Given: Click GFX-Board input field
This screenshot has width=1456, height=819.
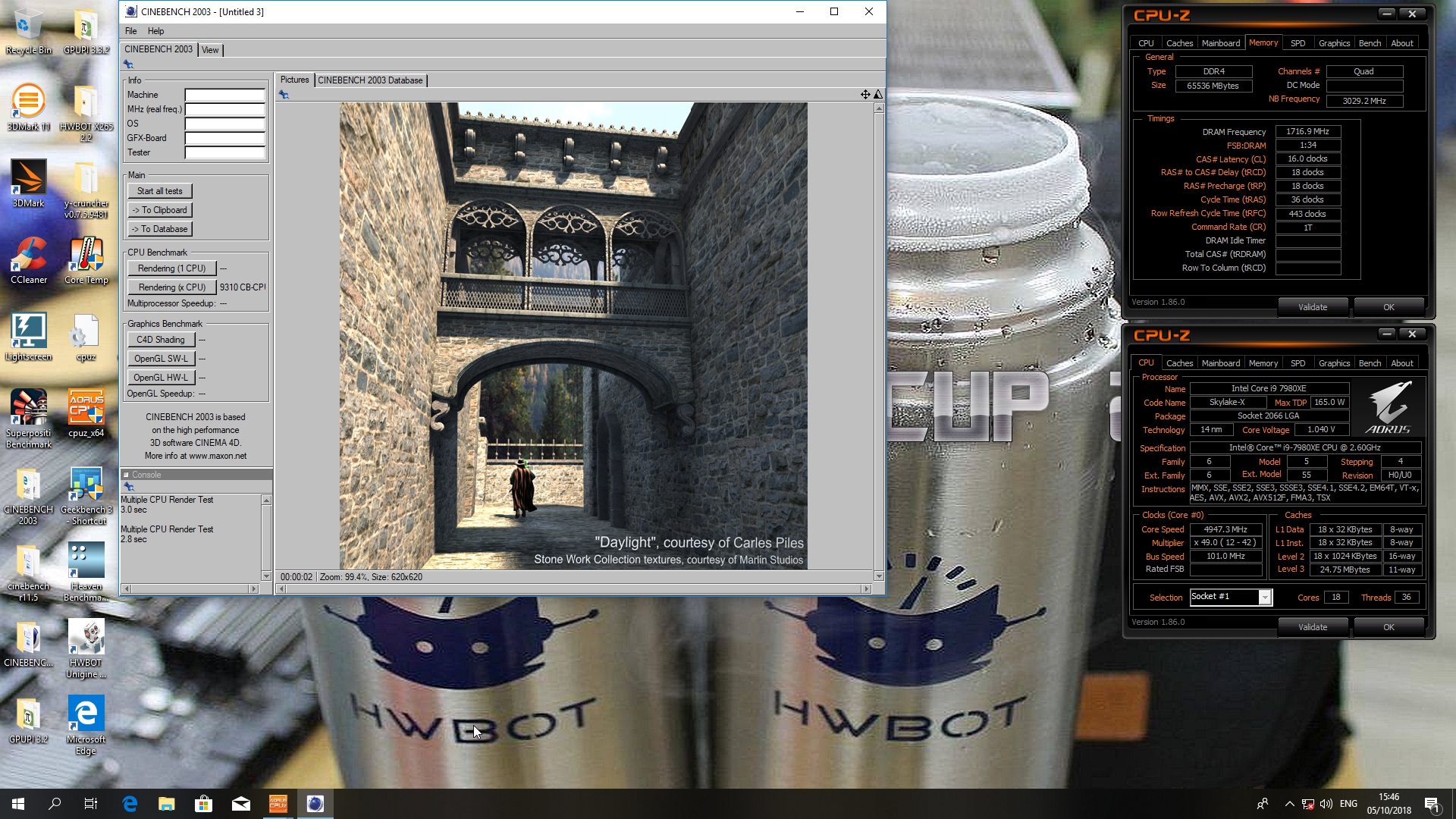Looking at the screenshot, I should 225,138.
